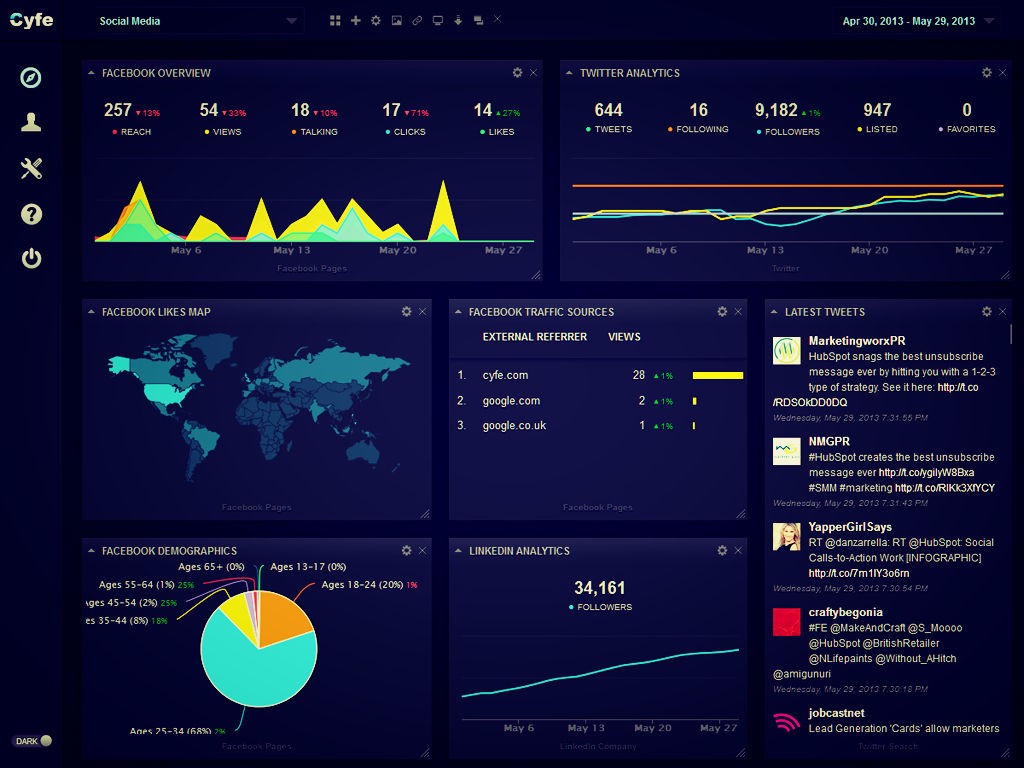Click the Cyfe logo
The height and width of the screenshot is (768, 1024).
pyautogui.click(x=31, y=20)
